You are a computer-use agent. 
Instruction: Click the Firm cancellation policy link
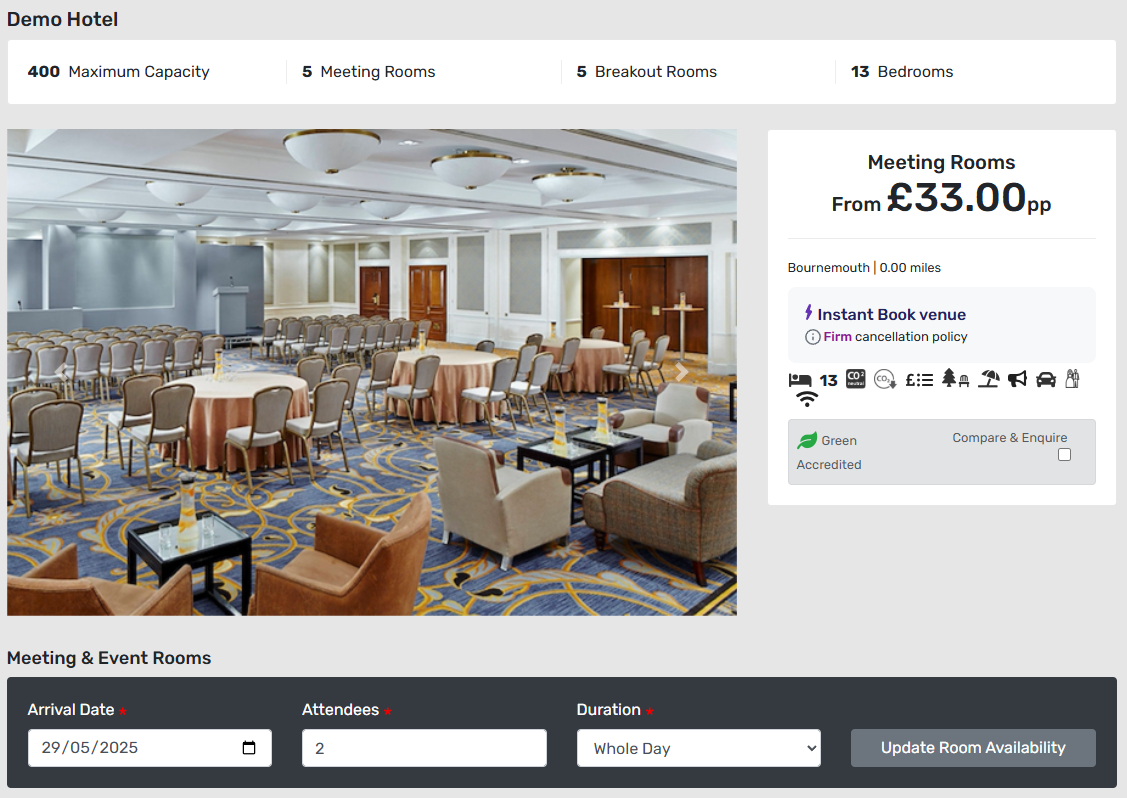pos(896,336)
